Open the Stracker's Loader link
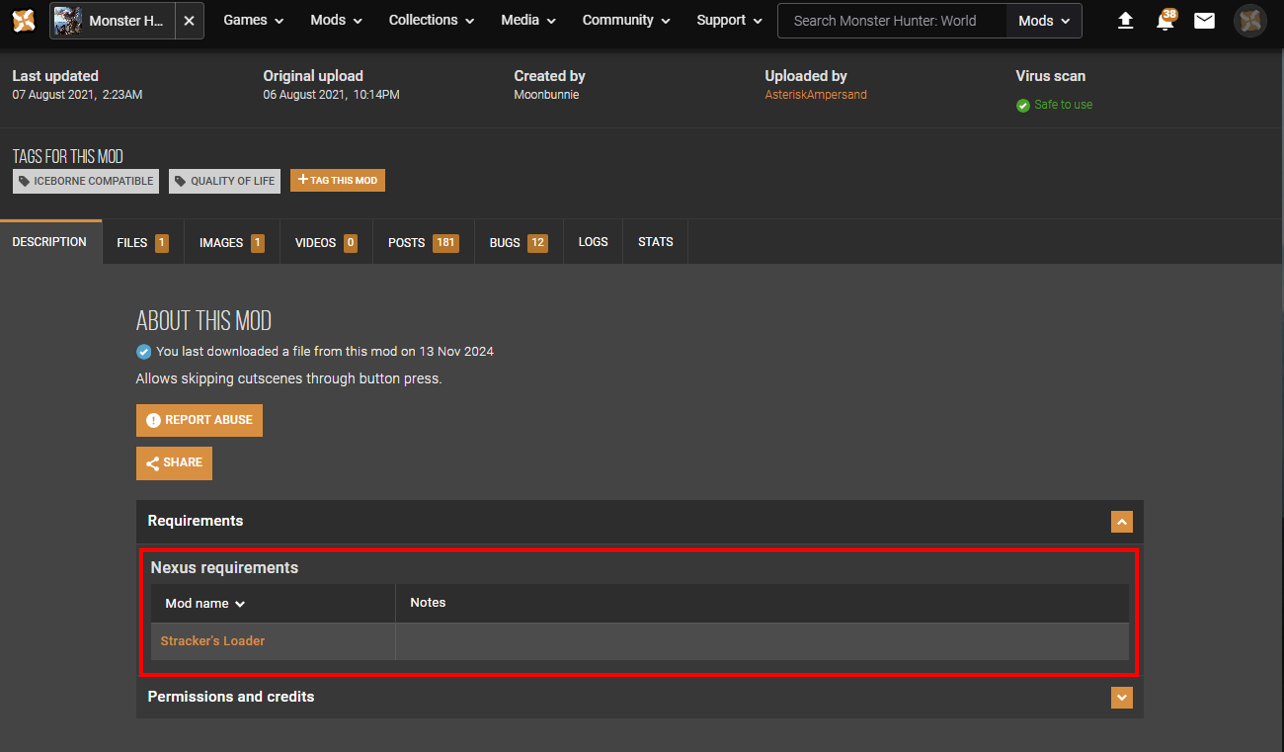 [213, 641]
